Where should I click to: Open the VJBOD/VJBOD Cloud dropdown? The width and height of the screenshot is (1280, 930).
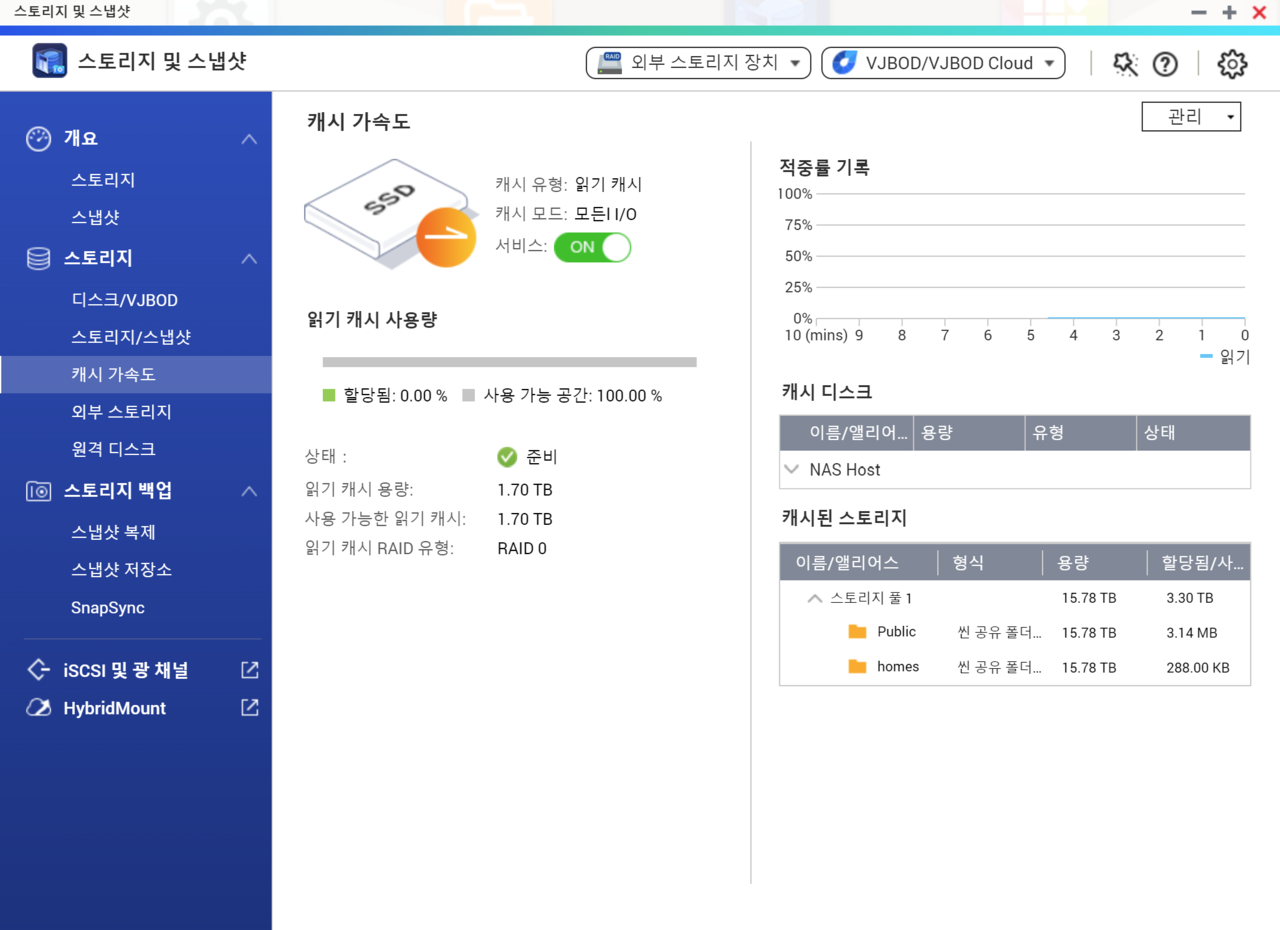tap(941, 62)
